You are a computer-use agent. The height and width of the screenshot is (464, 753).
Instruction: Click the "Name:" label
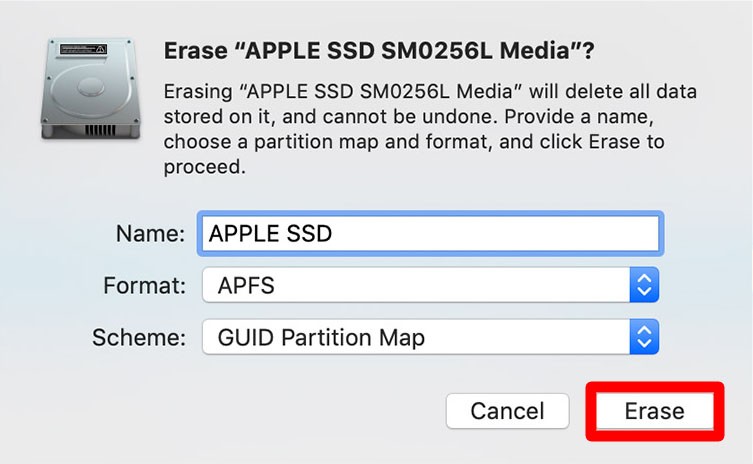[x=150, y=234]
